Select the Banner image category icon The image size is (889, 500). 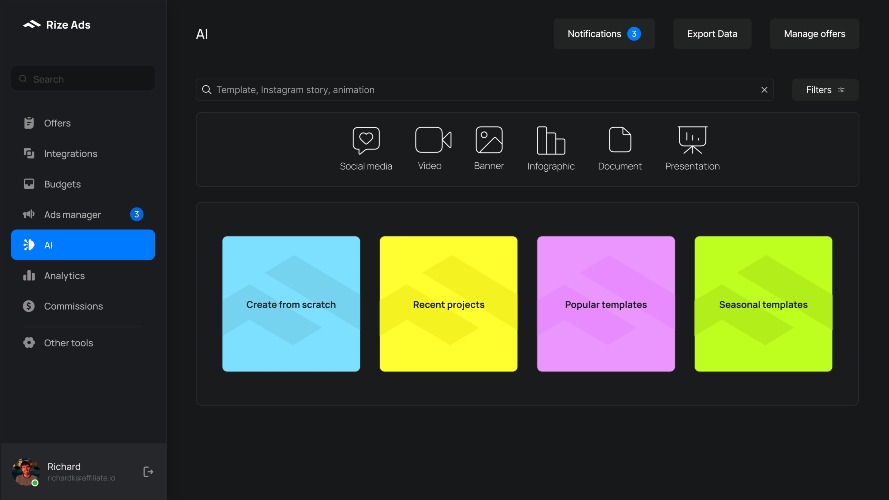489,140
